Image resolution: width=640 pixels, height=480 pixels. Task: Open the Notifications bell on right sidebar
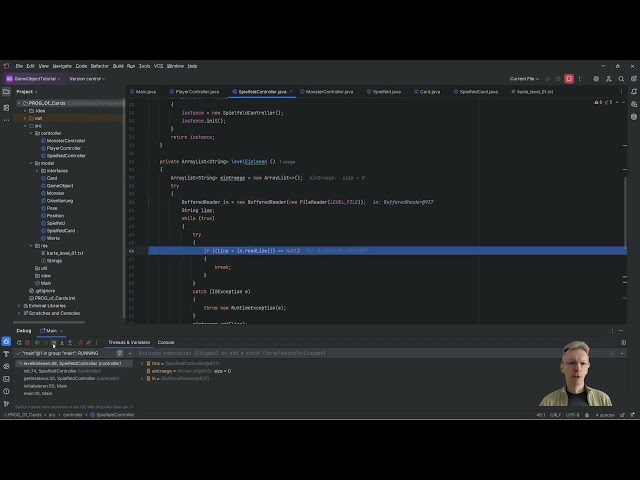pos(634,91)
